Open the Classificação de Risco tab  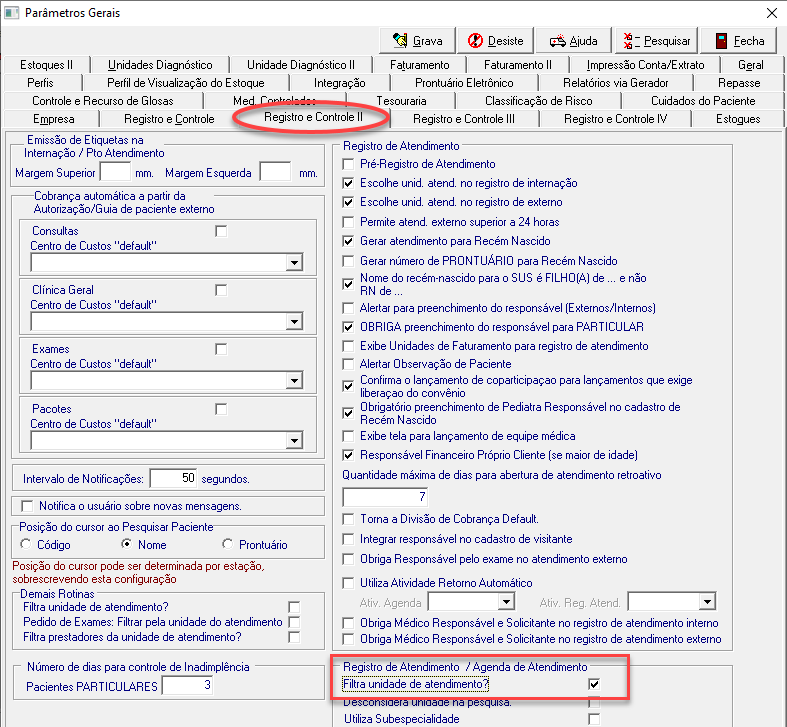[x=538, y=101]
